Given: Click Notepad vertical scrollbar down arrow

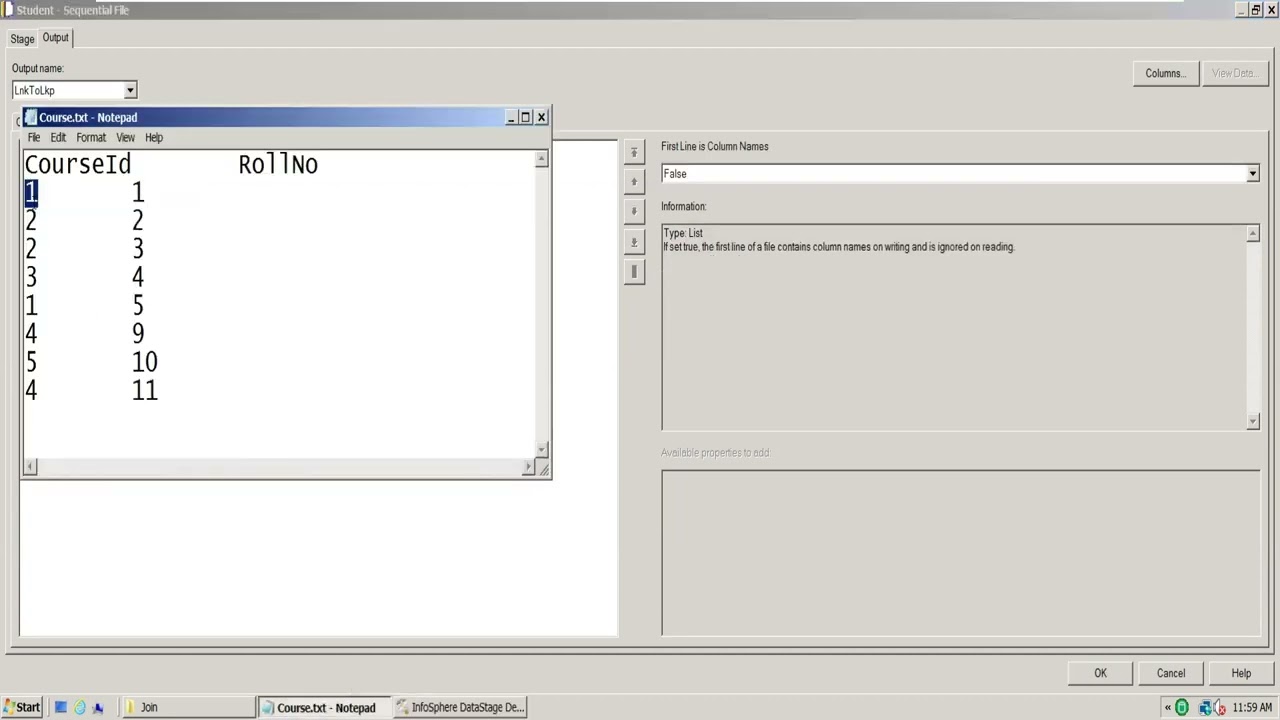Looking at the screenshot, I should (x=542, y=451).
